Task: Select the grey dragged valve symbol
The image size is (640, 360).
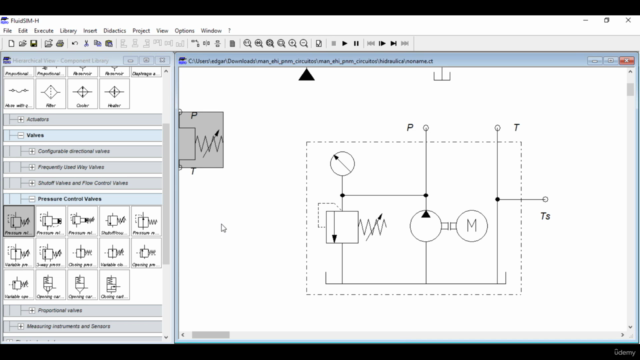Action: (x=201, y=140)
